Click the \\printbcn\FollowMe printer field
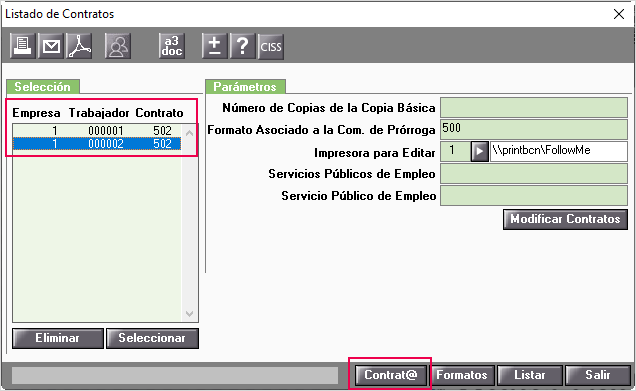 point(559,151)
